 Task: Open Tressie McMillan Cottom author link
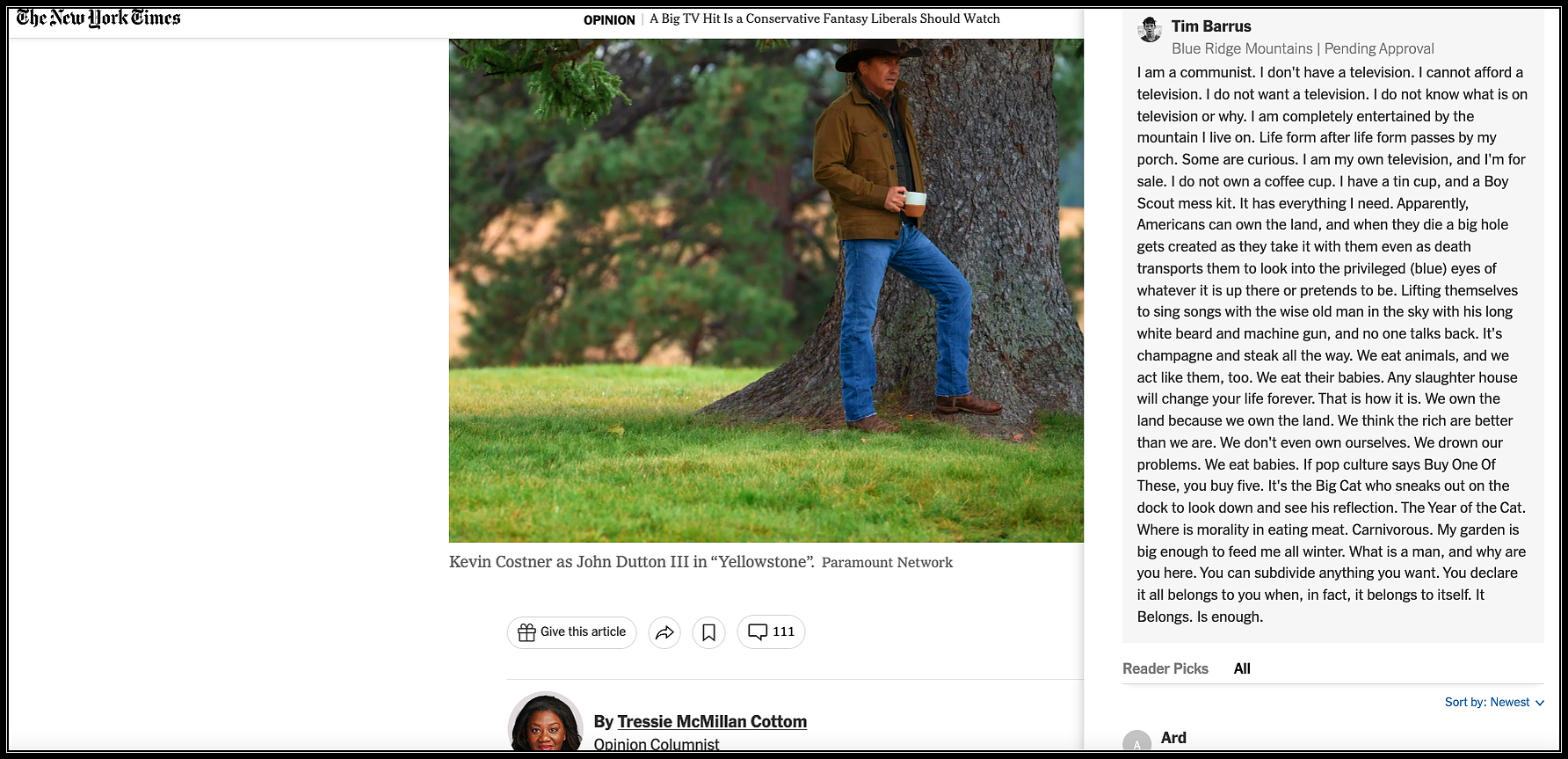point(712,721)
